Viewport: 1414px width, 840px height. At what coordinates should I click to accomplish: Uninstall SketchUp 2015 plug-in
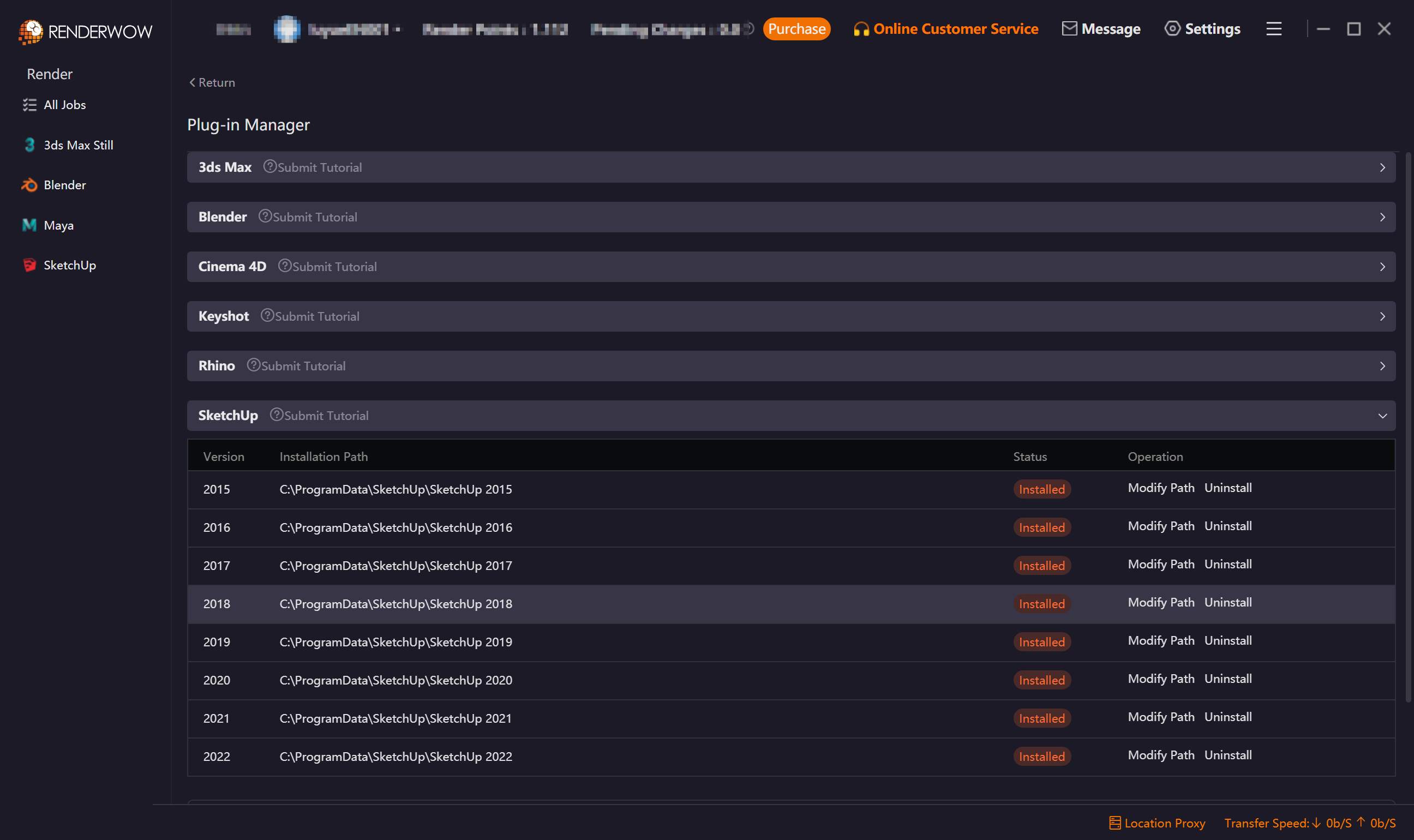(x=1228, y=488)
